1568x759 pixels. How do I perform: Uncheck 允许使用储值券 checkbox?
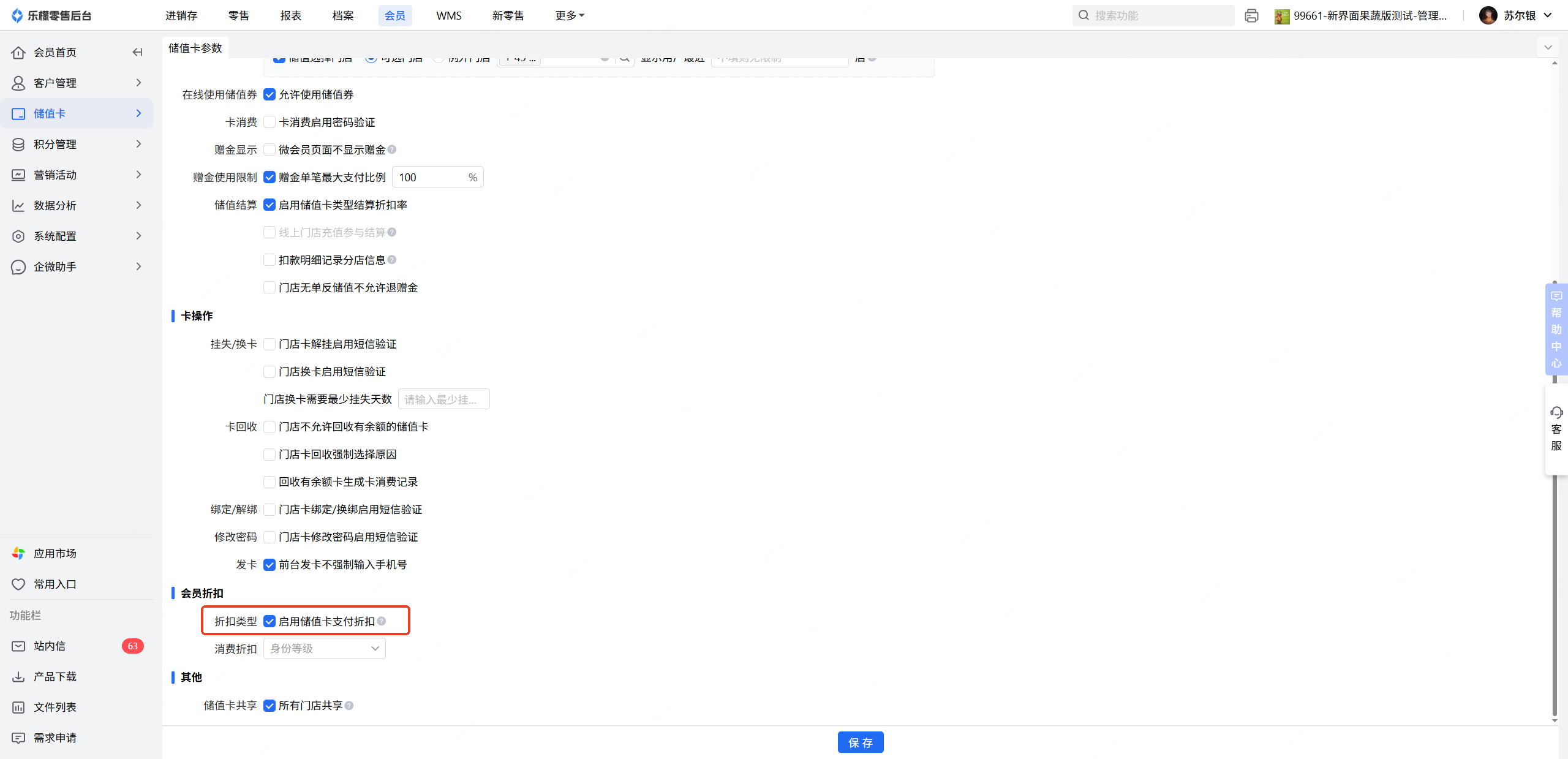(269, 95)
